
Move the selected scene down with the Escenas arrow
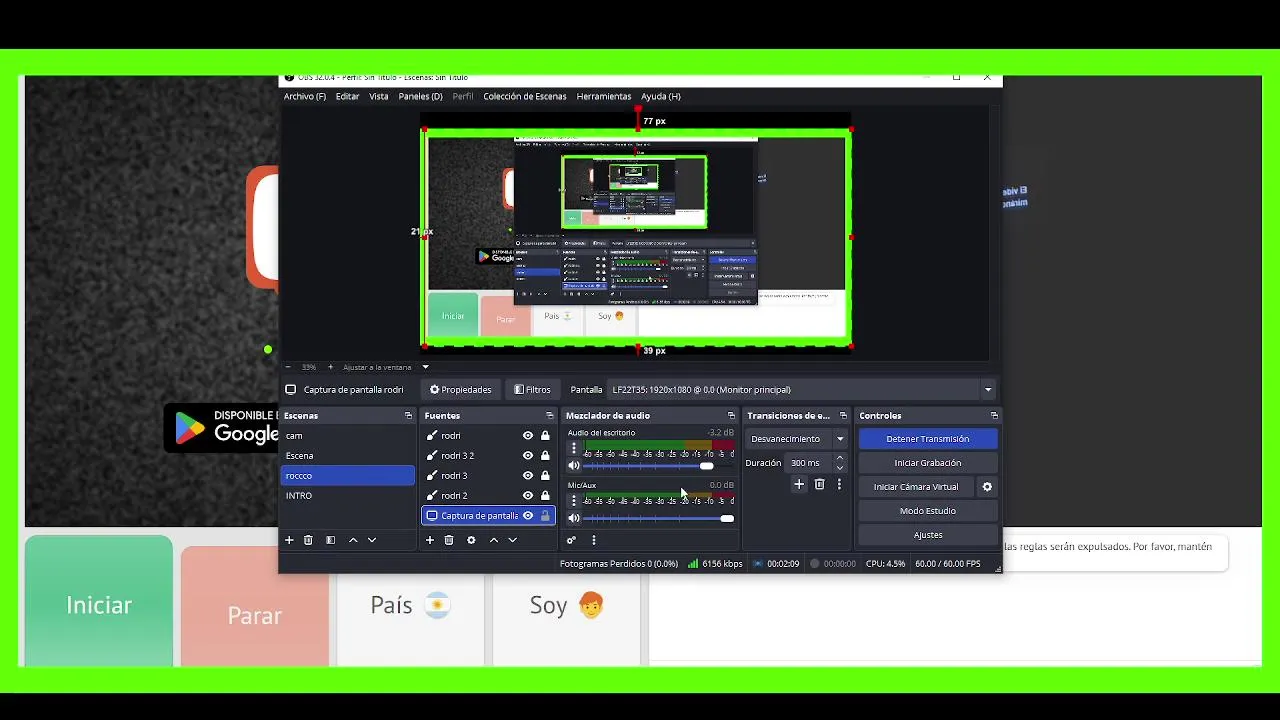[372, 540]
